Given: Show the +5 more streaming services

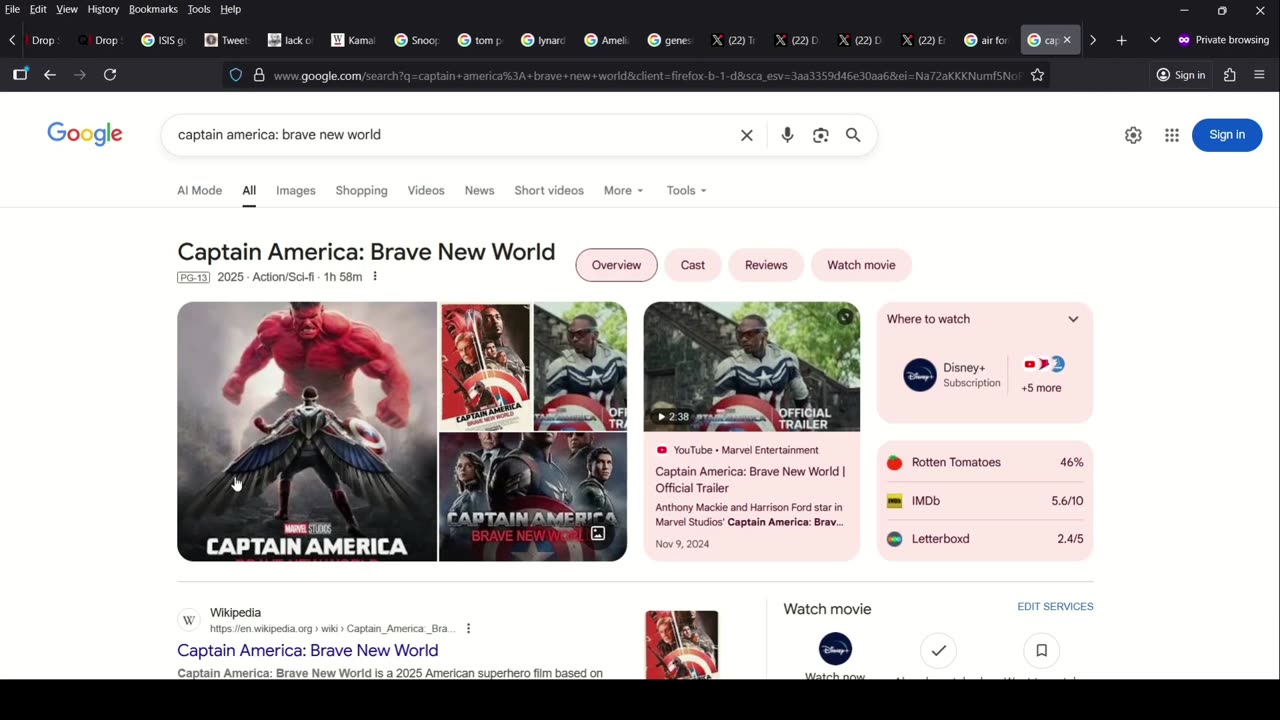Looking at the screenshot, I should point(1042,375).
